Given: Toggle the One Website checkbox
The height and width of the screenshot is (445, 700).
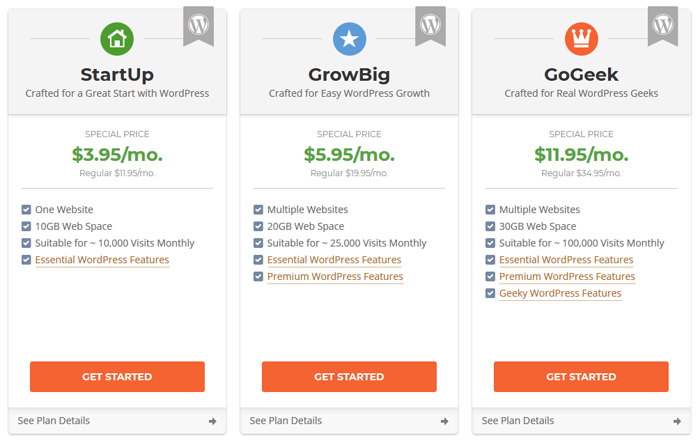Looking at the screenshot, I should (x=26, y=209).
